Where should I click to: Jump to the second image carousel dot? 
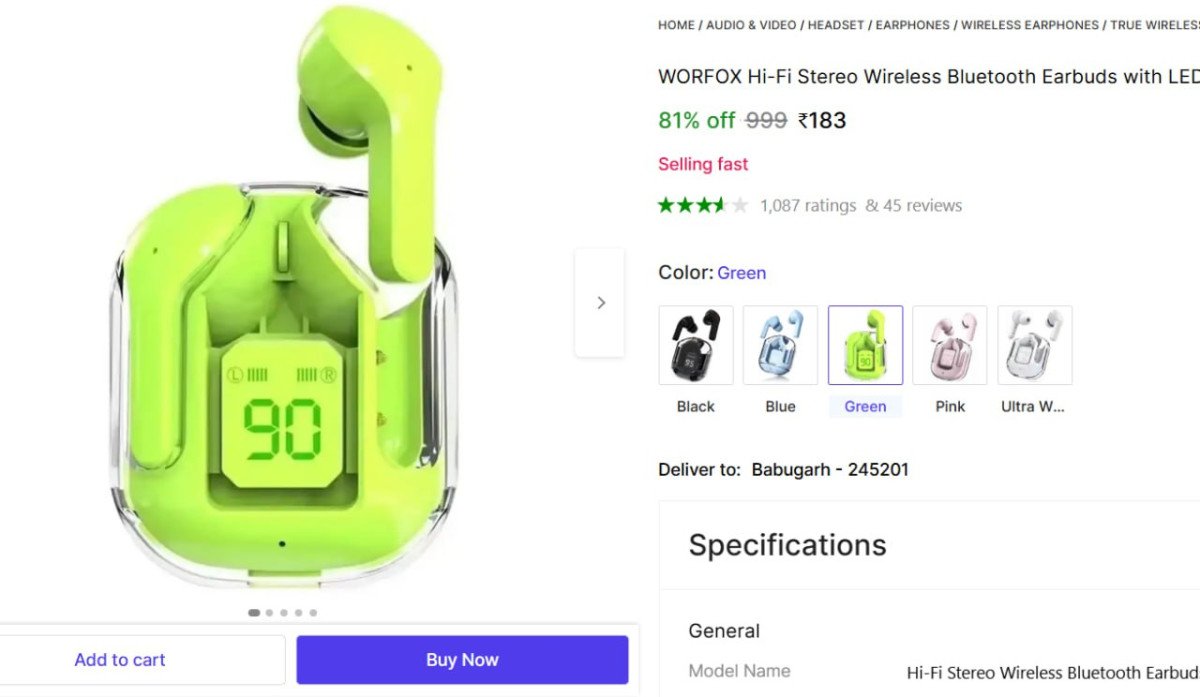(269, 612)
